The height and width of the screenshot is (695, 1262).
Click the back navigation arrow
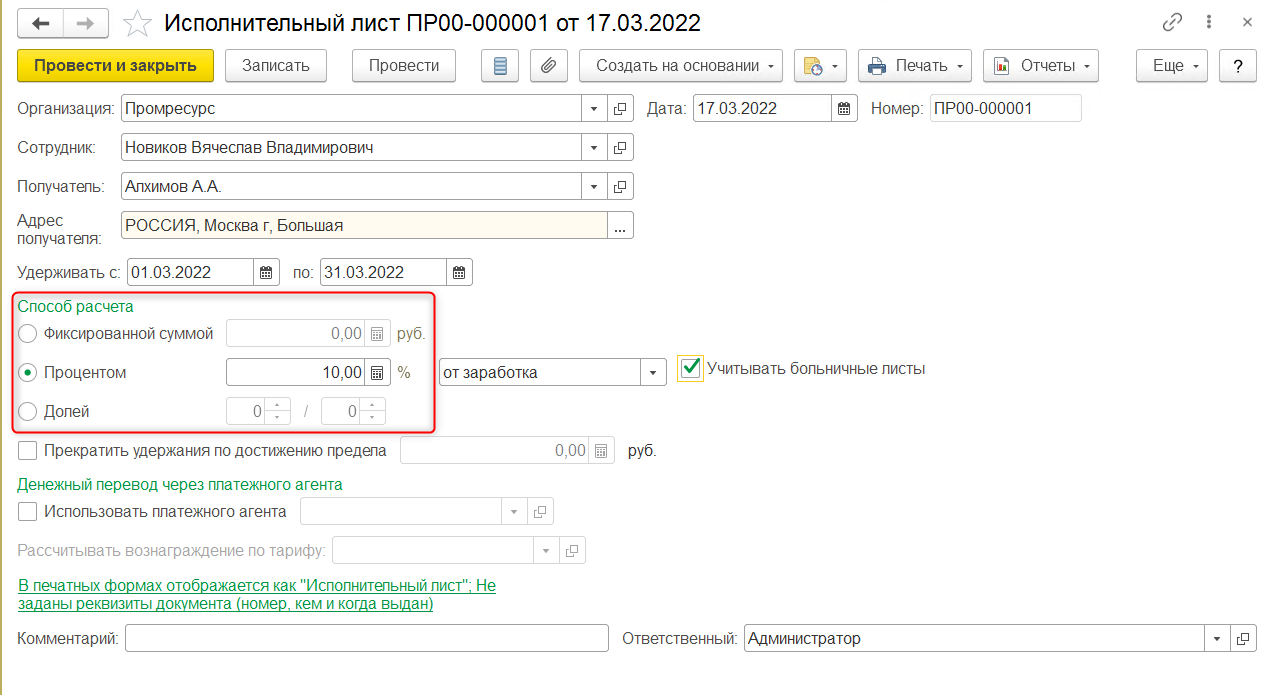coord(41,23)
